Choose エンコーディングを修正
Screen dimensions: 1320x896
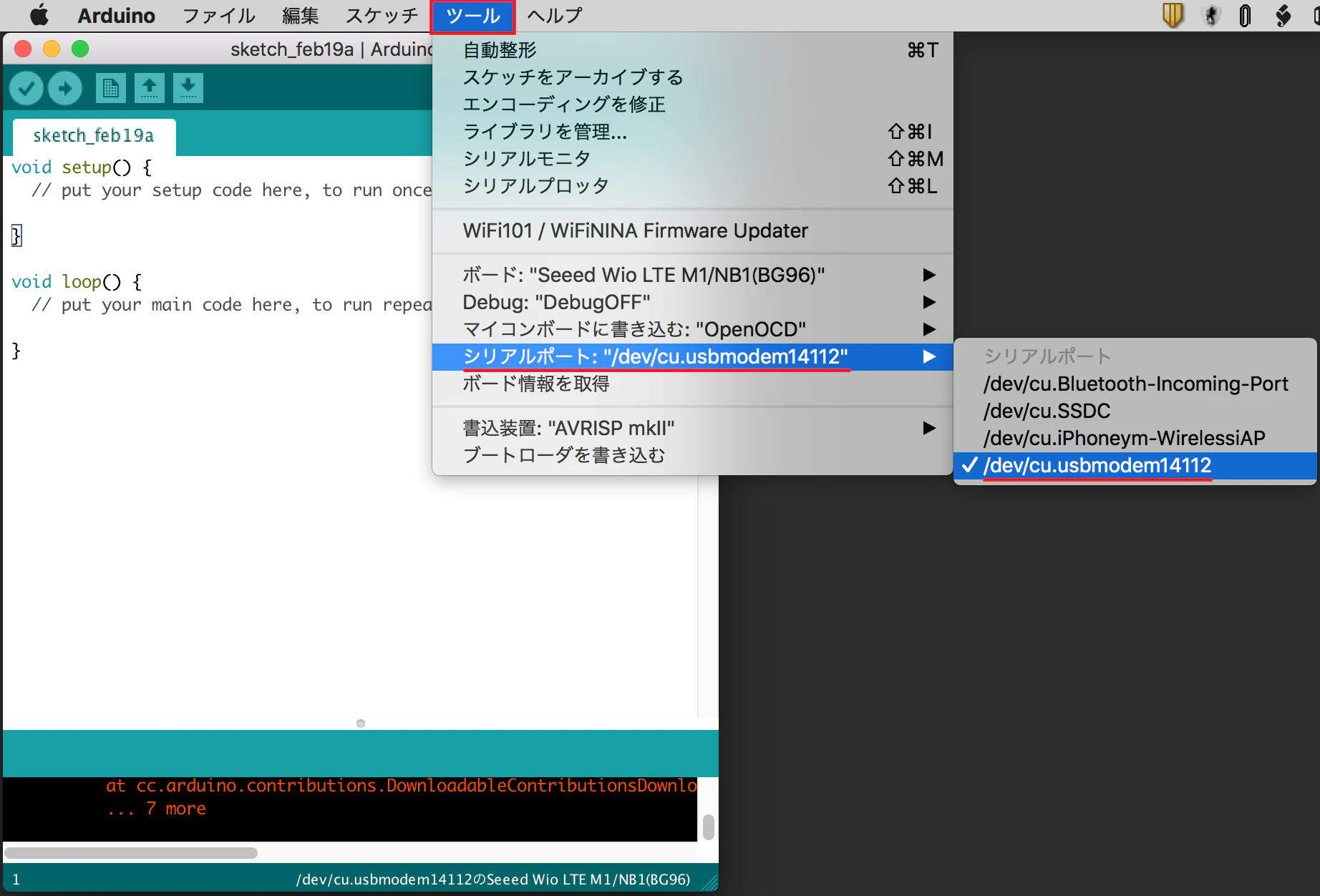point(692,104)
